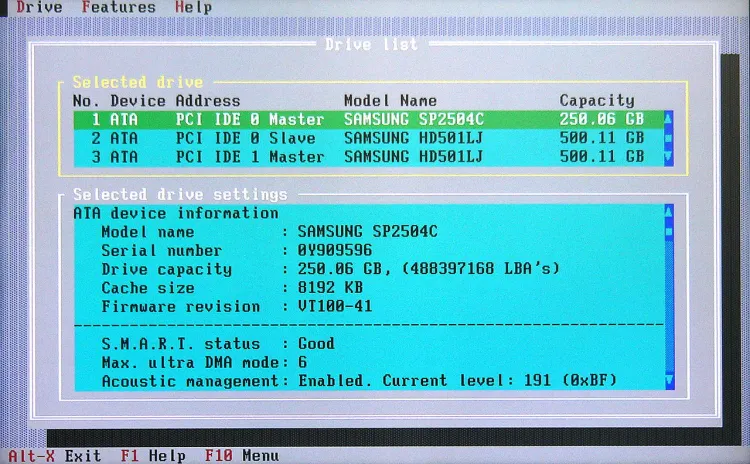Click the drive list scroll down arrow
Image resolution: width=750 pixels, height=464 pixels.
(669, 157)
